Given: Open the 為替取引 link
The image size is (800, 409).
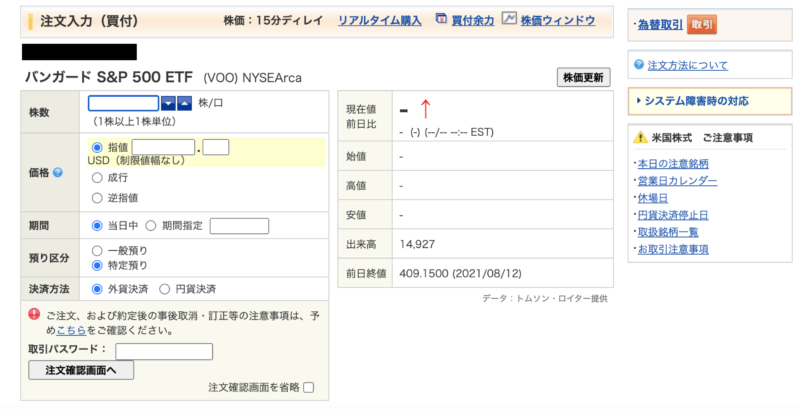Looking at the screenshot, I should click(660, 24).
